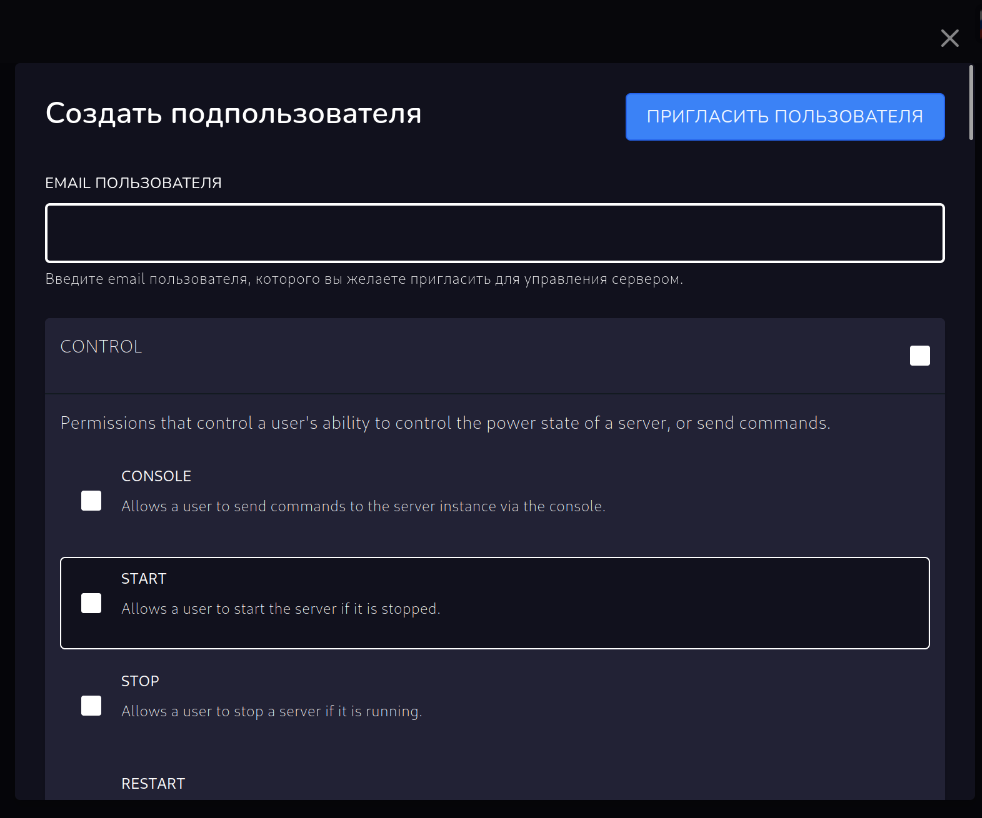982x818 pixels.
Task: Click the modal's vertical scrollbar thumb
Action: coord(972,102)
